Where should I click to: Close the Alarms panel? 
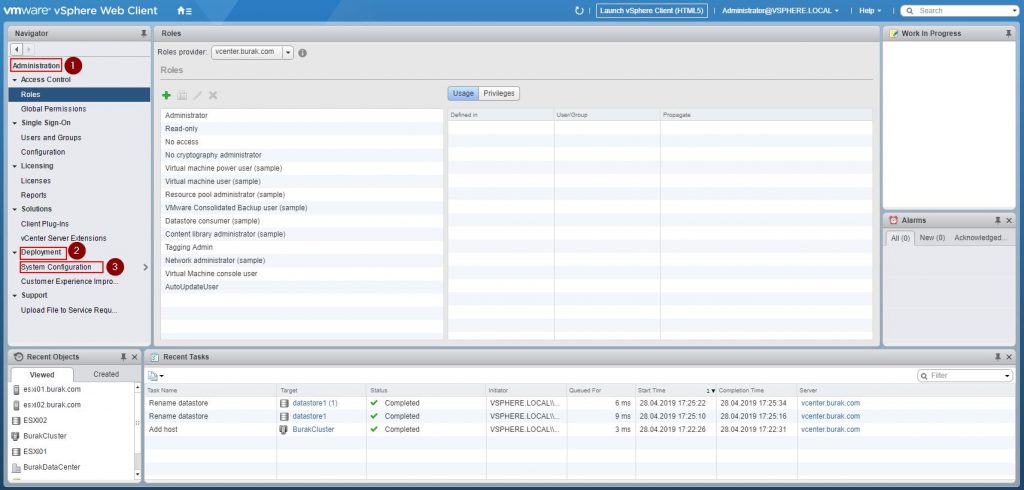click(x=1009, y=221)
